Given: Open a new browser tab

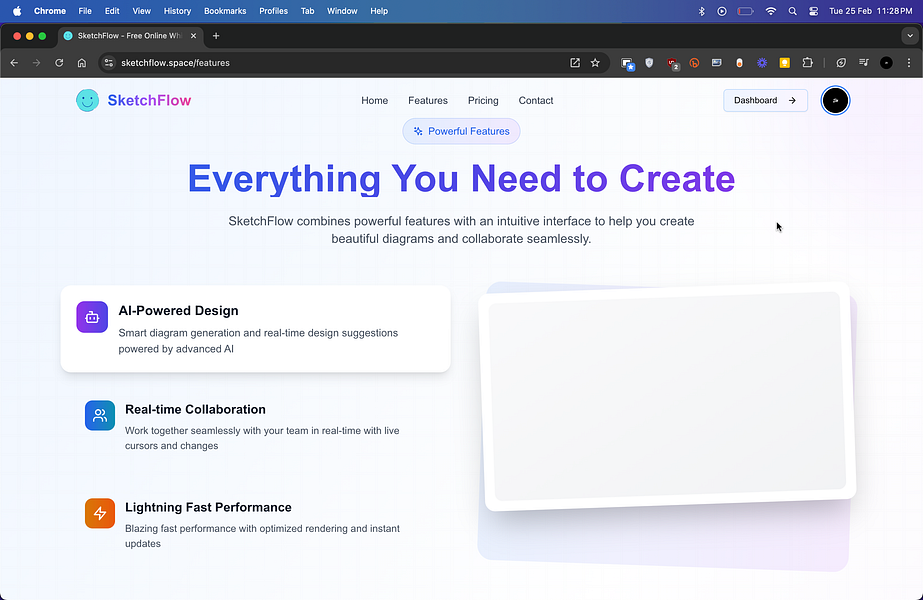Looking at the screenshot, I should click(216, 36).
